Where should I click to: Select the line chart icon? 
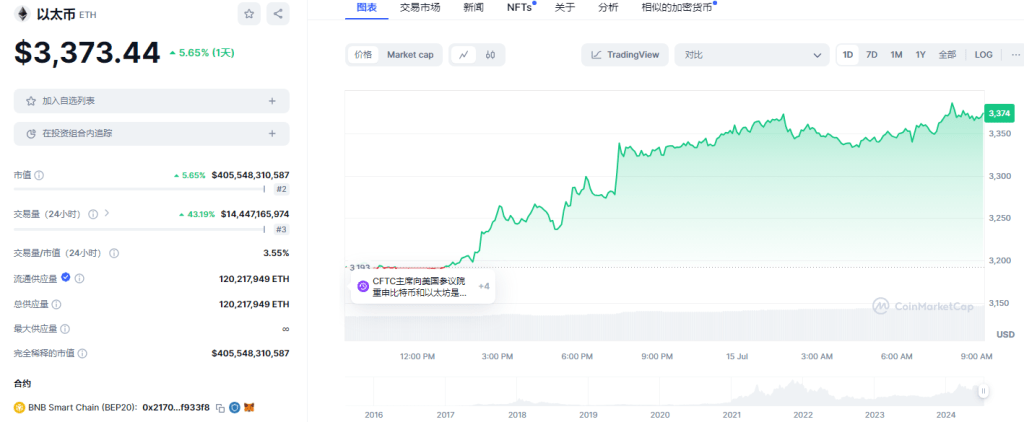463,55
